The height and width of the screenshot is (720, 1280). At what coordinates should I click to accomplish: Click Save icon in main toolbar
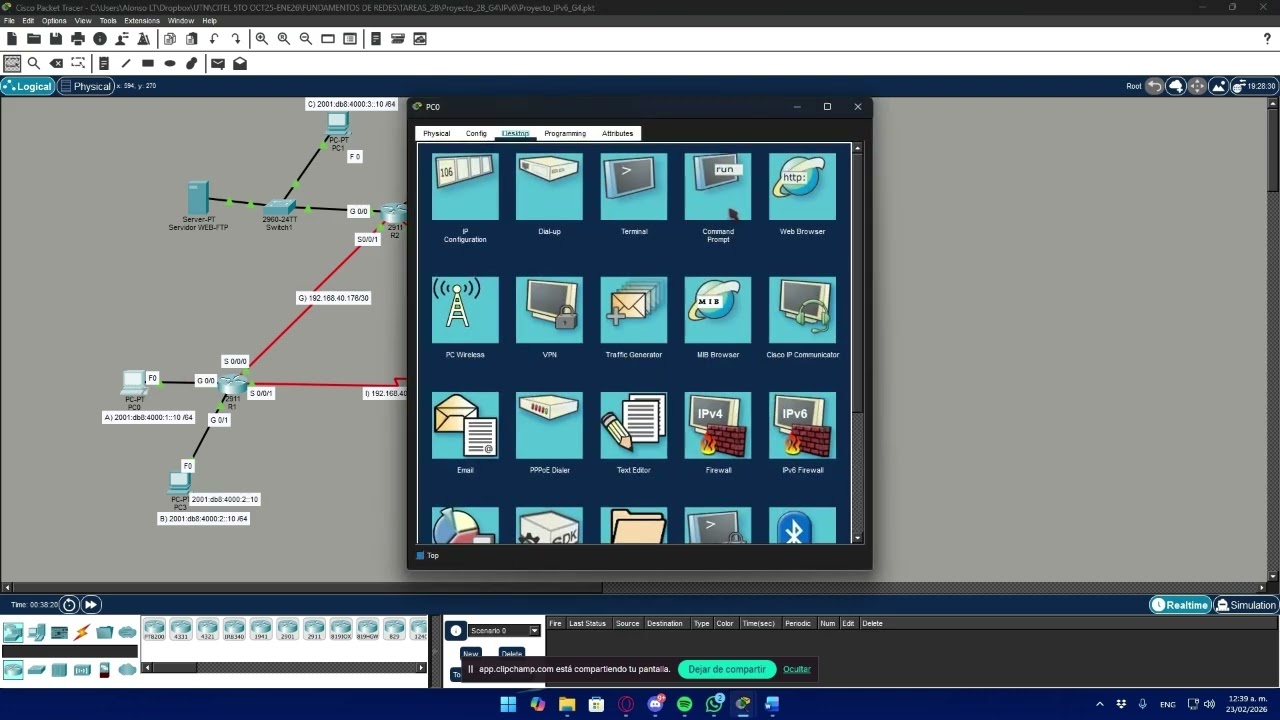tap(56, 39)
